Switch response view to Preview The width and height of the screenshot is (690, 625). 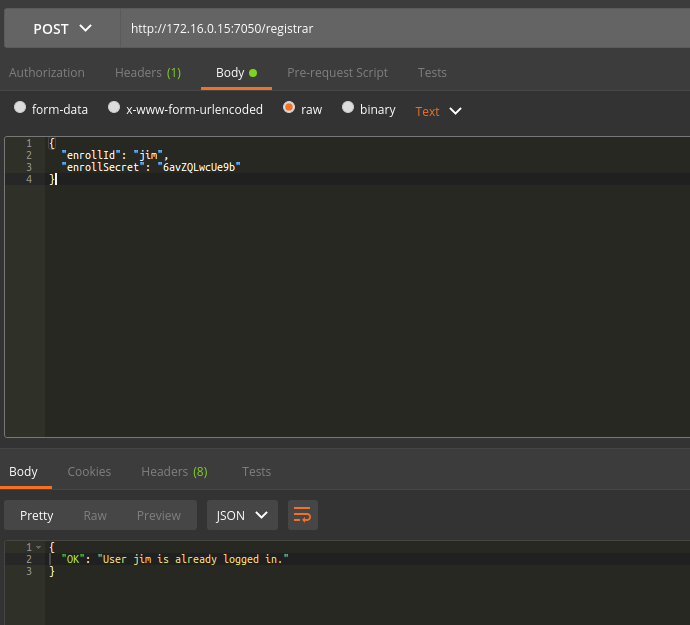point(159,515)
